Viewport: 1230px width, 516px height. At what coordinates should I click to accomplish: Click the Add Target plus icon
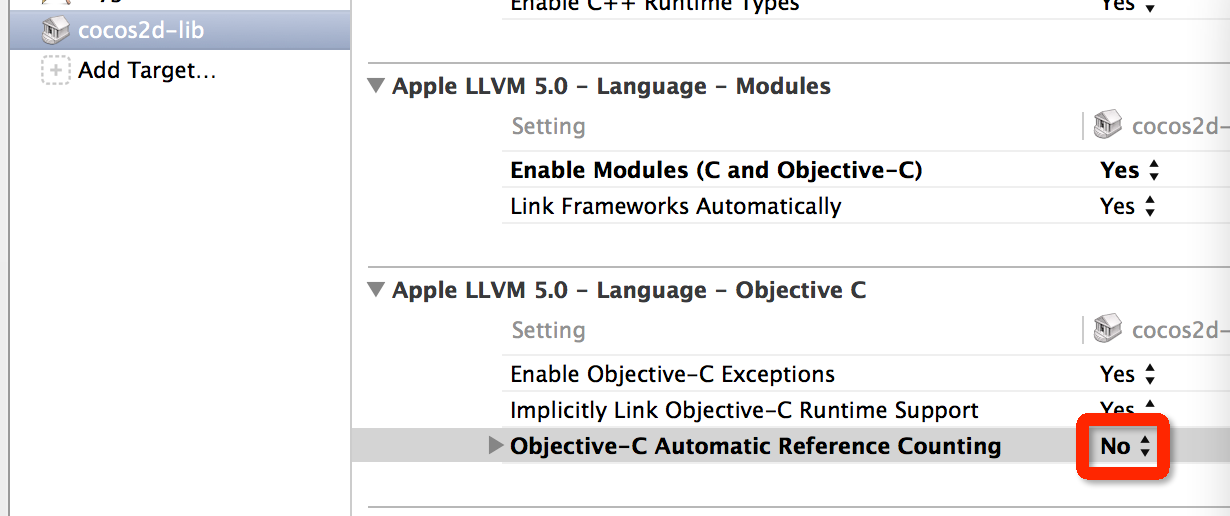pos(55,70)
